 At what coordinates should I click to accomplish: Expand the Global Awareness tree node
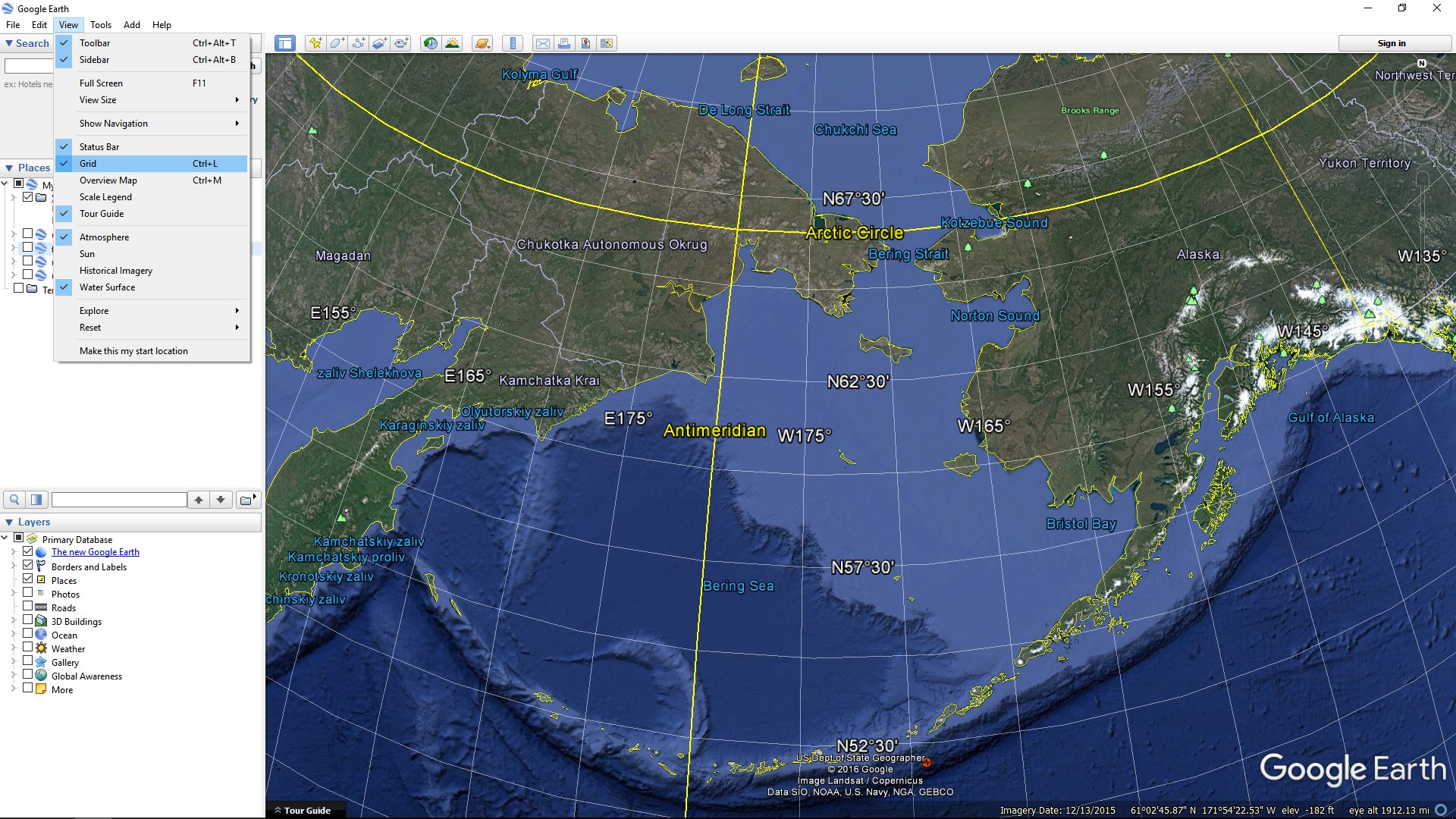point(13,676)
